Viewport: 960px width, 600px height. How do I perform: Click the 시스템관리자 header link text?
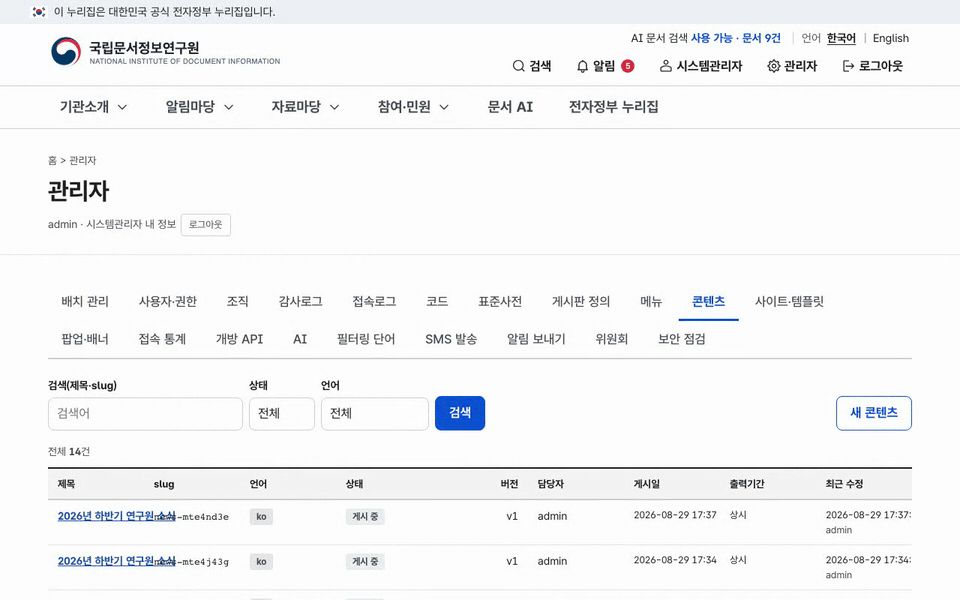click(x=710, y=66)
